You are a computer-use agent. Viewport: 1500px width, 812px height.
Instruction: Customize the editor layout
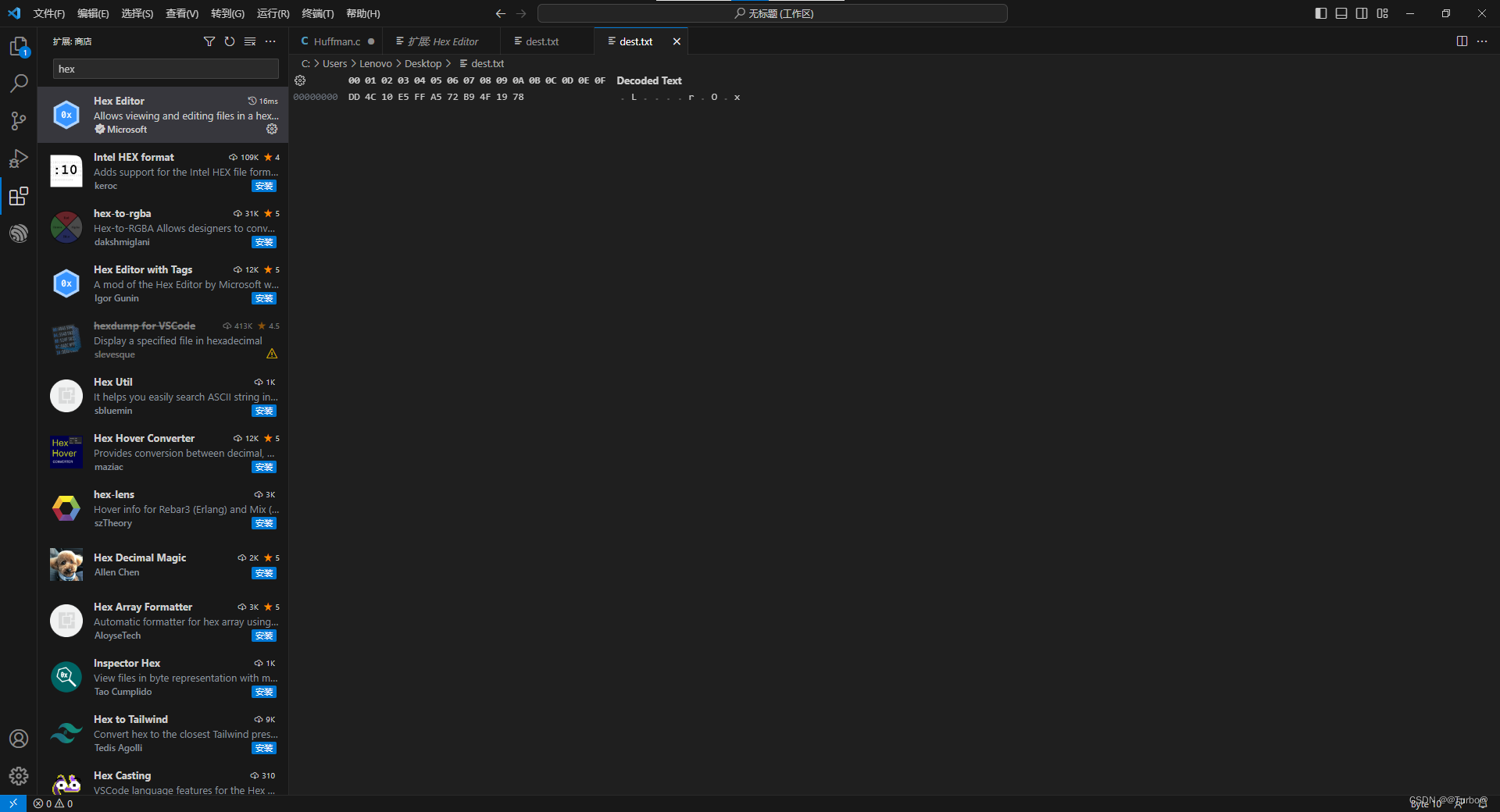[1383, 13]
